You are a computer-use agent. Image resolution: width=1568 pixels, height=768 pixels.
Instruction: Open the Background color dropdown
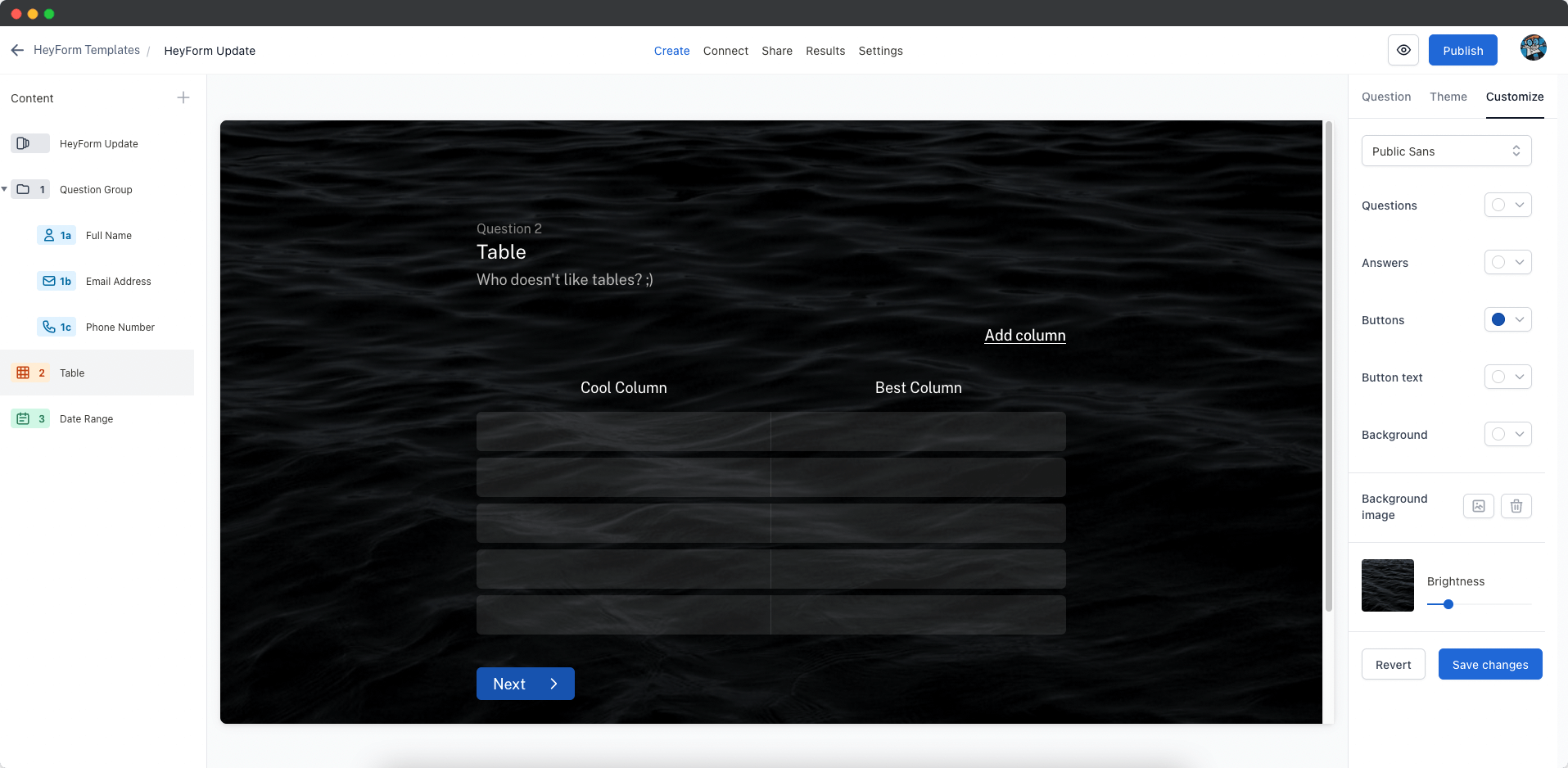tap(1507, 434)
